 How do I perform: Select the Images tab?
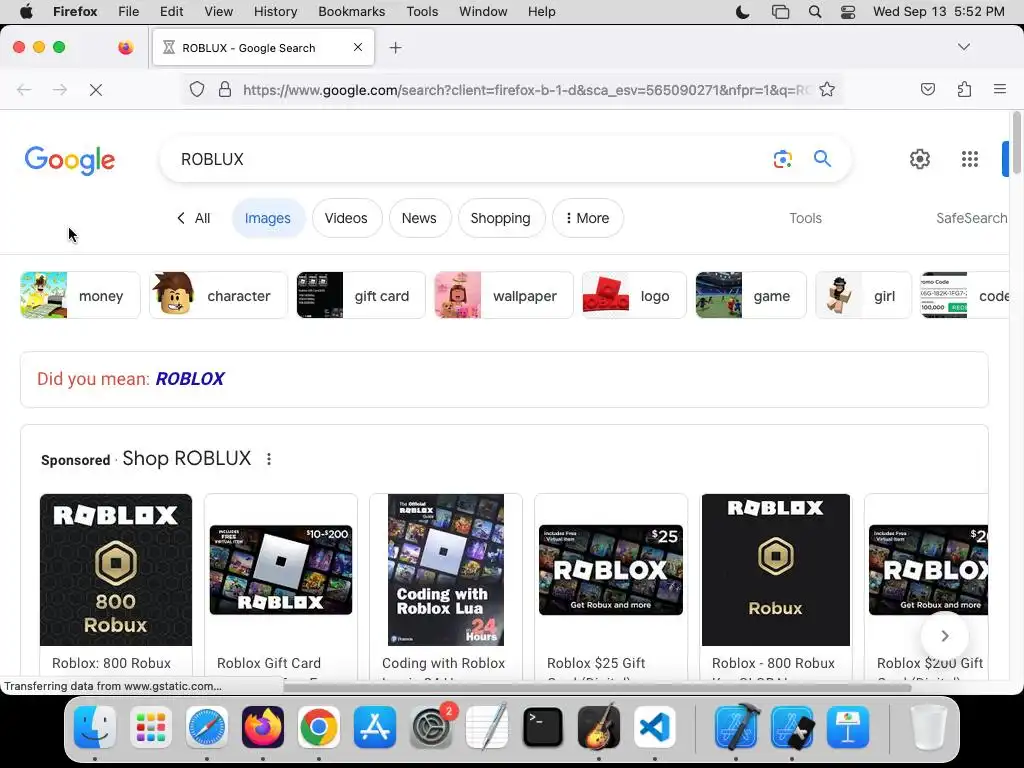[x=268, y=218]
